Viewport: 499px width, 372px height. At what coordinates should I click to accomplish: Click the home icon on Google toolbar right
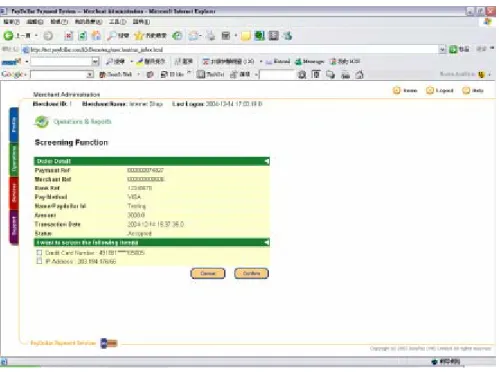359,74
